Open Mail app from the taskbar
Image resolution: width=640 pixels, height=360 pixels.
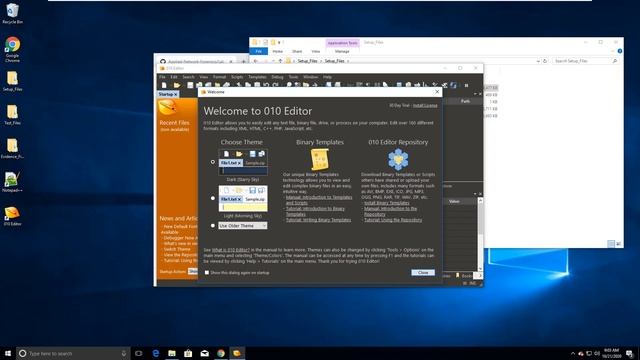[204, 353]
